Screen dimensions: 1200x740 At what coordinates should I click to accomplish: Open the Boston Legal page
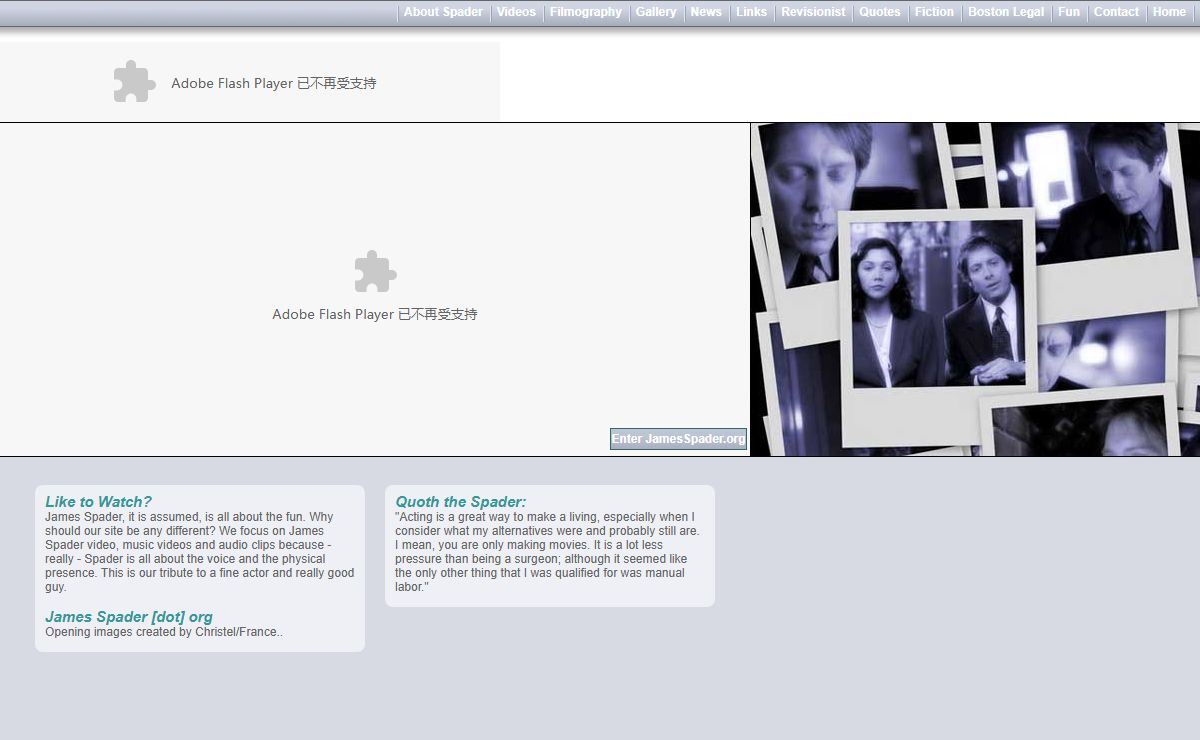pyautogui.click(x=1006, y=12)
